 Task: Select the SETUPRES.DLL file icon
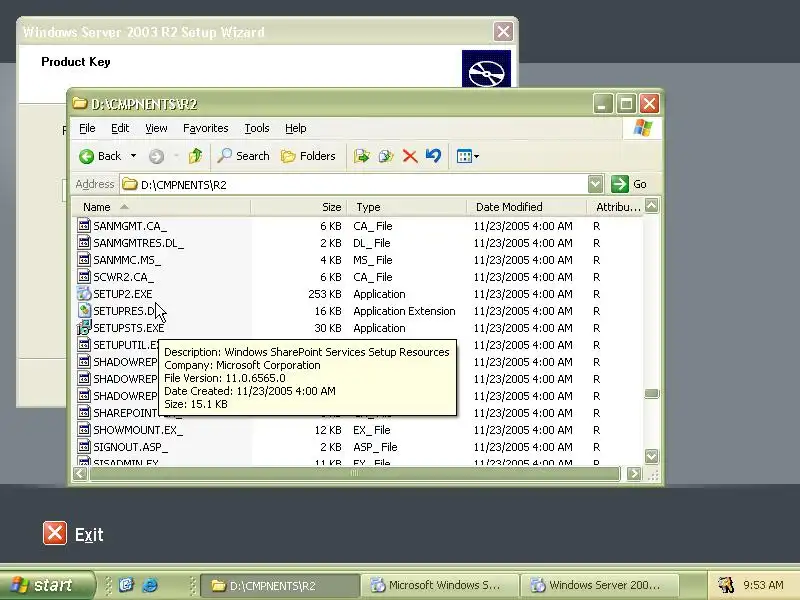[84, 310]
